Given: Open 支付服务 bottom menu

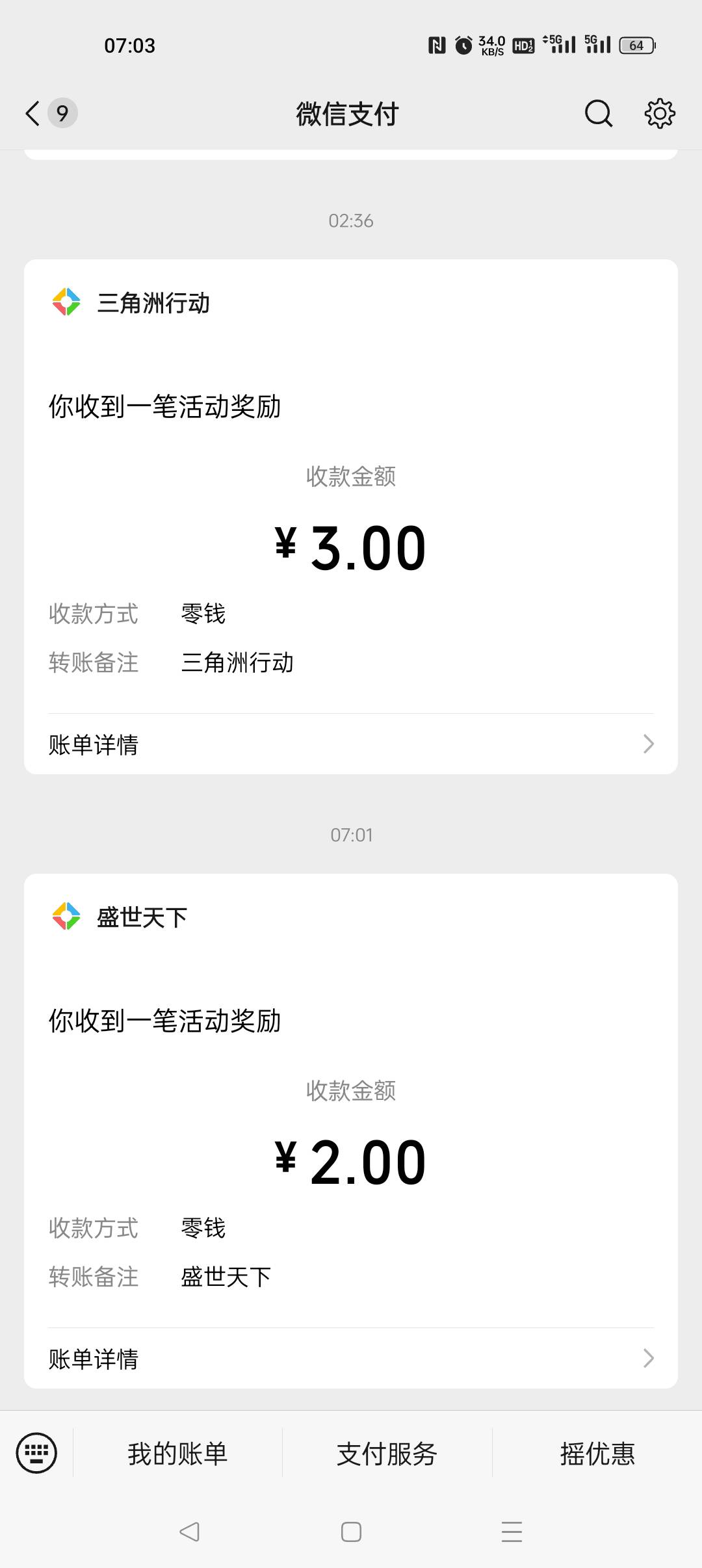Looking at the screenshot, I should (387, 1454).
